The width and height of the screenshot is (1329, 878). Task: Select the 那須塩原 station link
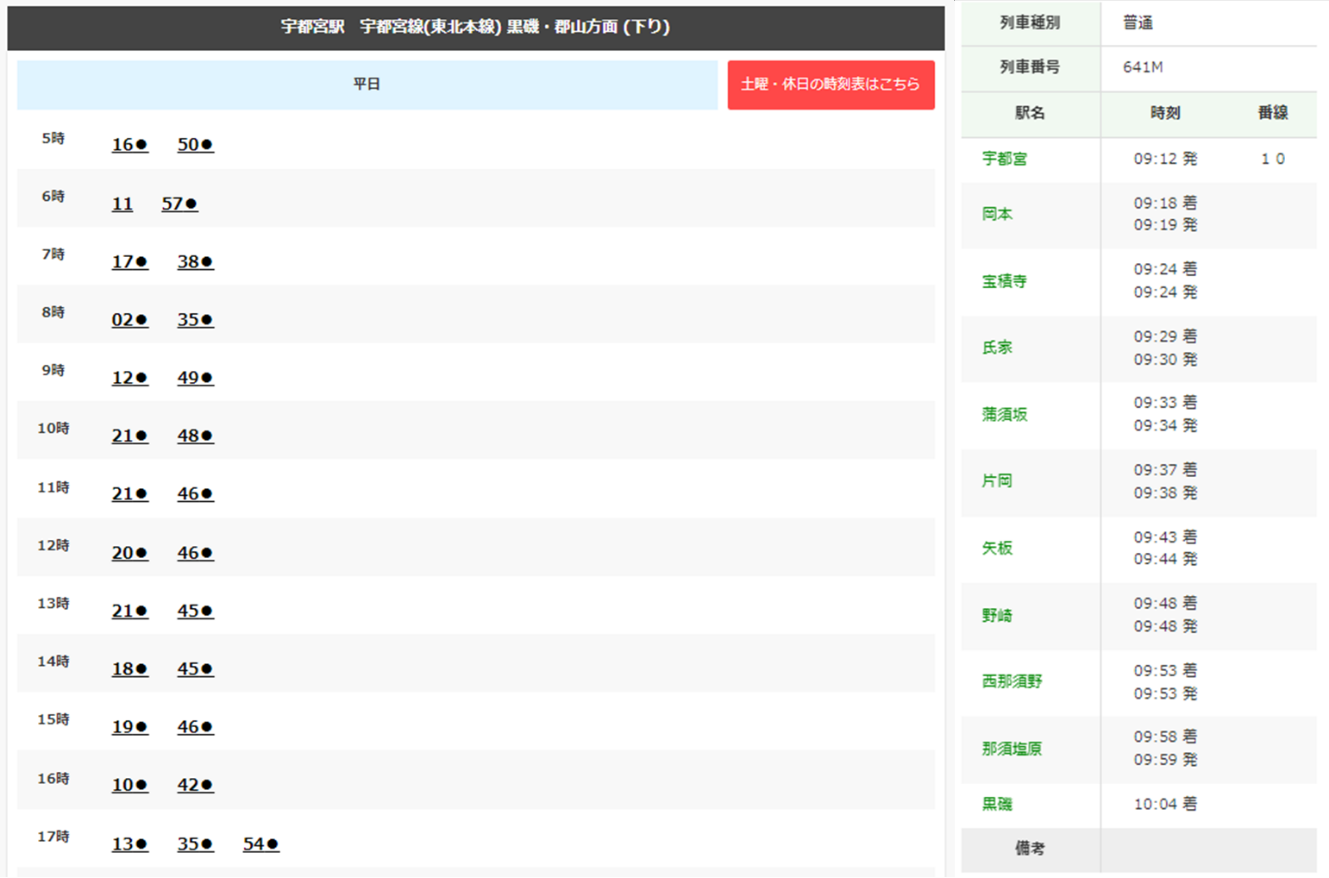click(1011, 748)
